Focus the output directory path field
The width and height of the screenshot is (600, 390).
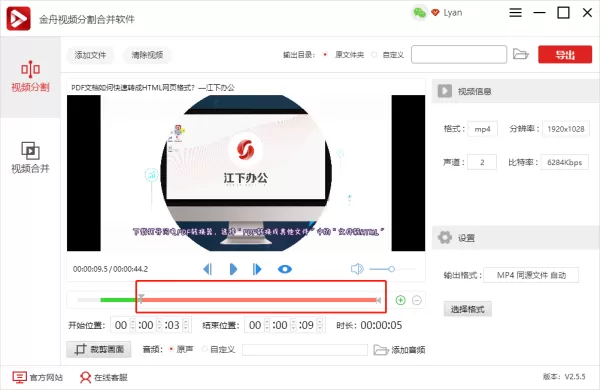click(459, 54)
